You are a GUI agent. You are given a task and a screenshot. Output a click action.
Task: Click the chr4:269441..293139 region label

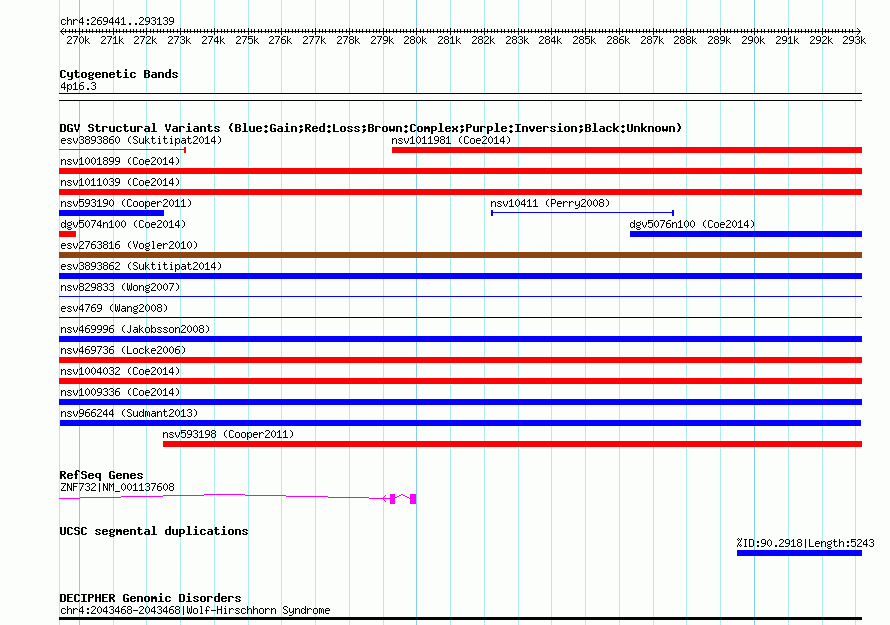[117, 22]
